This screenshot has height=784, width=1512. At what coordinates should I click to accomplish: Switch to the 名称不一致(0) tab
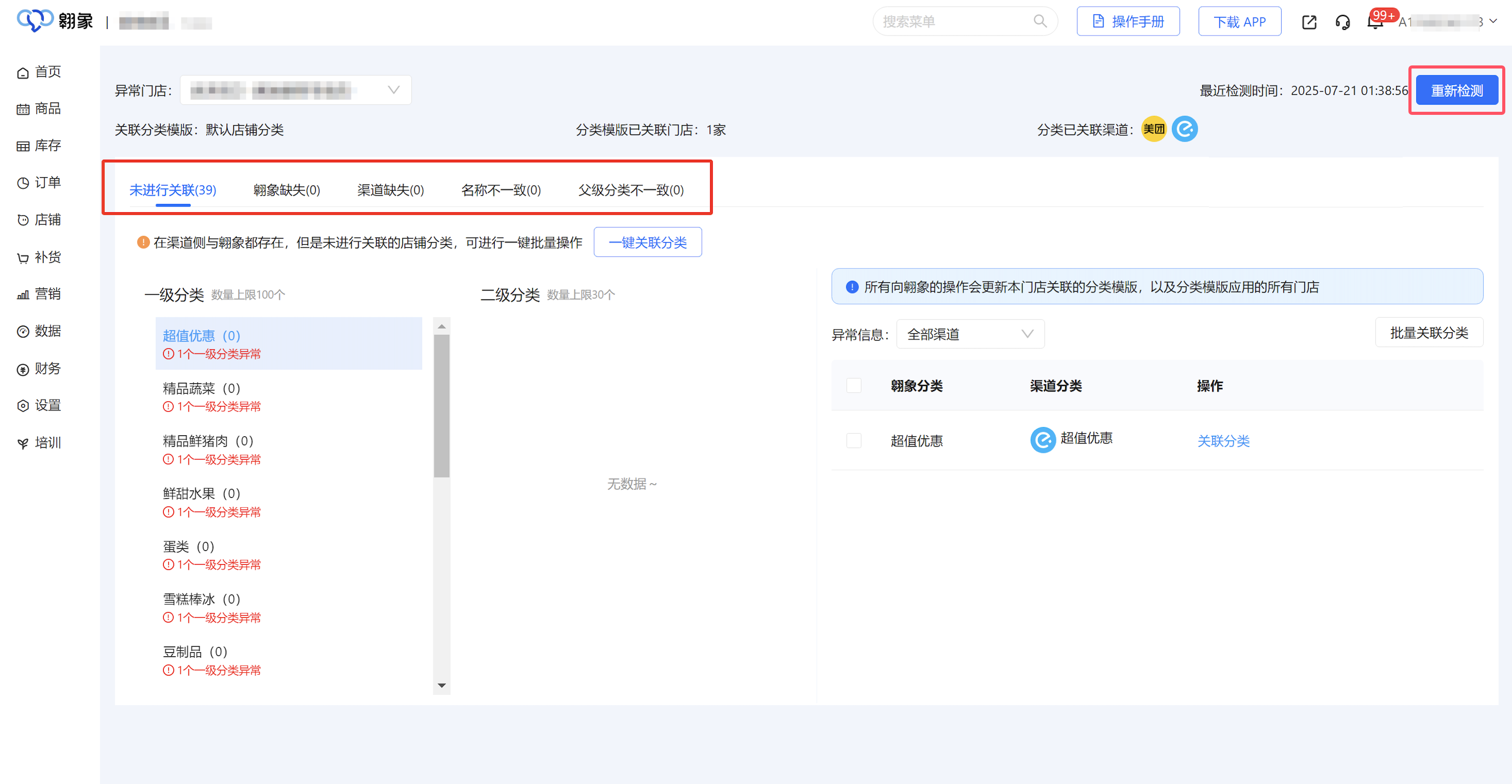click(501, 190)
